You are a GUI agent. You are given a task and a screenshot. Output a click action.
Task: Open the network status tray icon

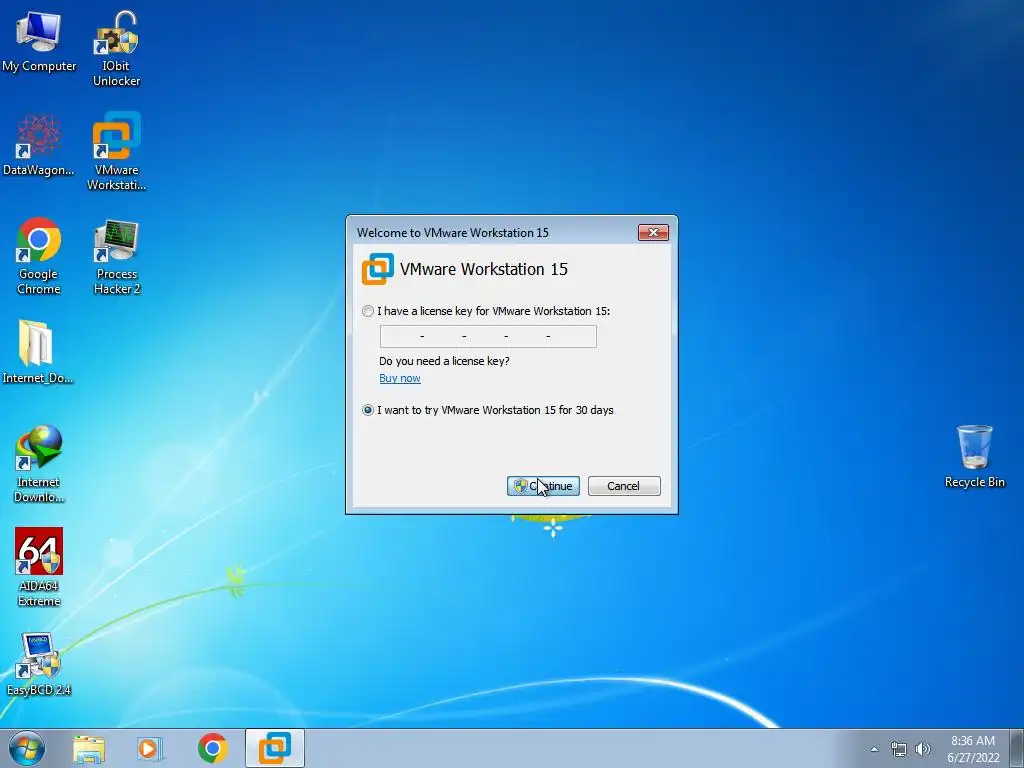(899, 749)
